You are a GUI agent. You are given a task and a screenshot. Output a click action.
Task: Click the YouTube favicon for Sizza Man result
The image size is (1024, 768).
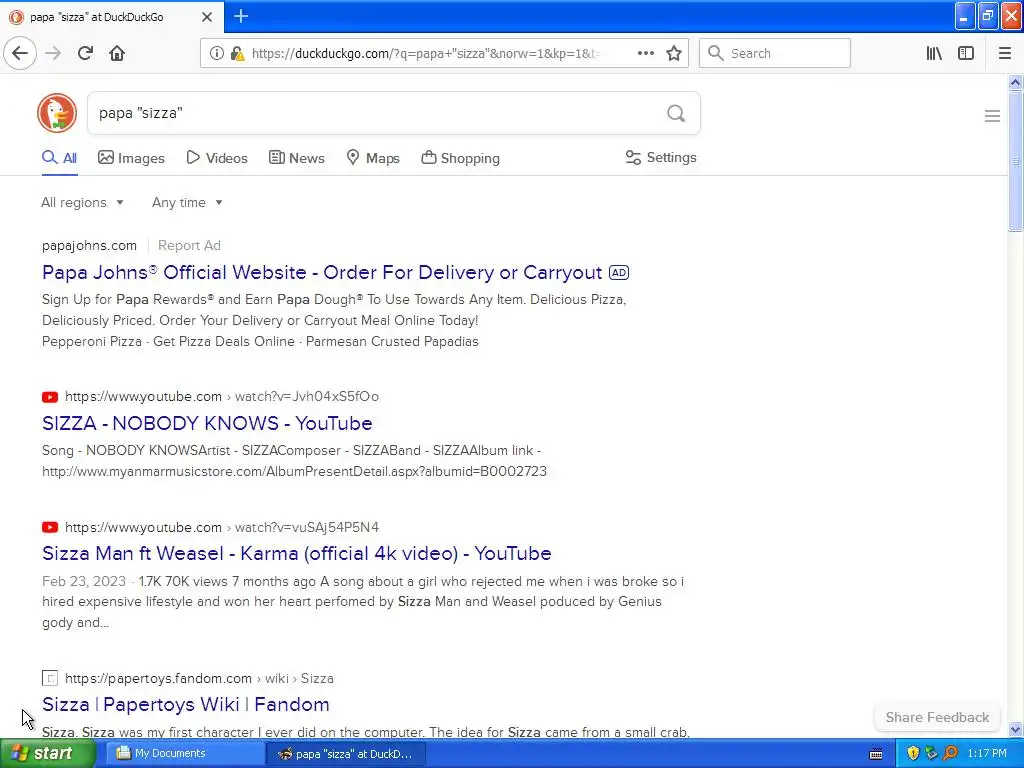point(50,527)
